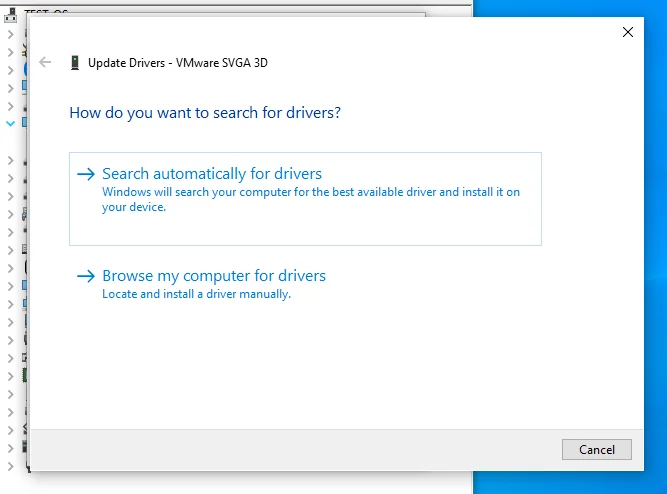Click 'Locate and install a driver manually' text
This screenshot has width=667, height=494.
(197, 294)
